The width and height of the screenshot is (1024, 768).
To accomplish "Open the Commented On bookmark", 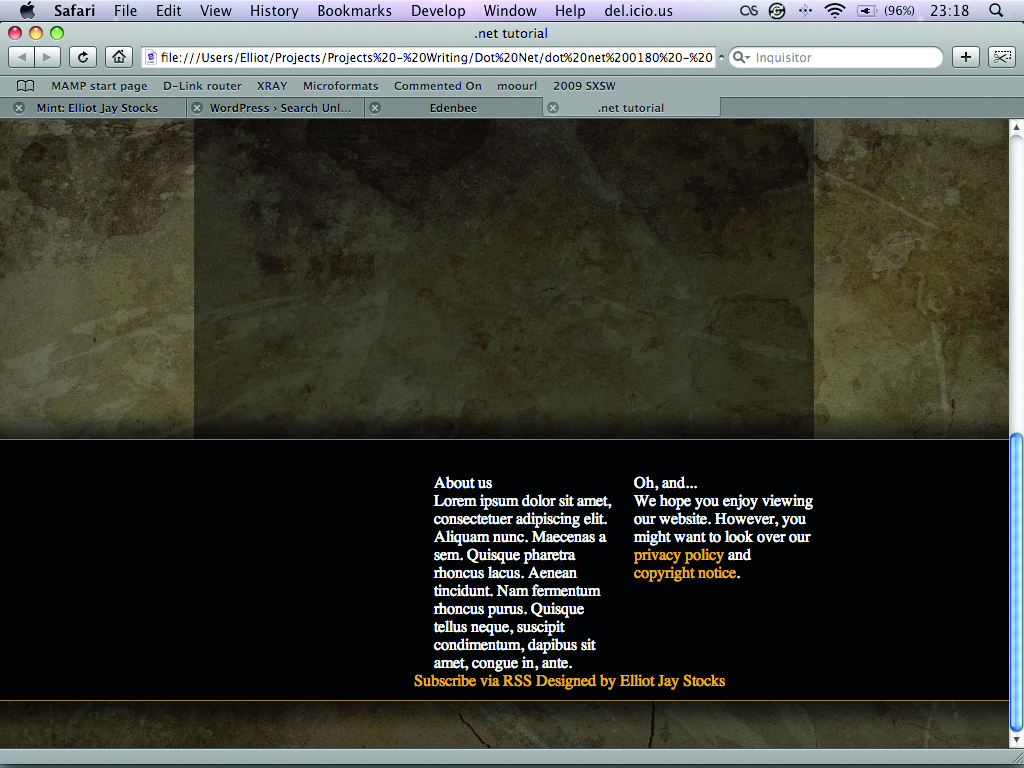I will point(438,86).
